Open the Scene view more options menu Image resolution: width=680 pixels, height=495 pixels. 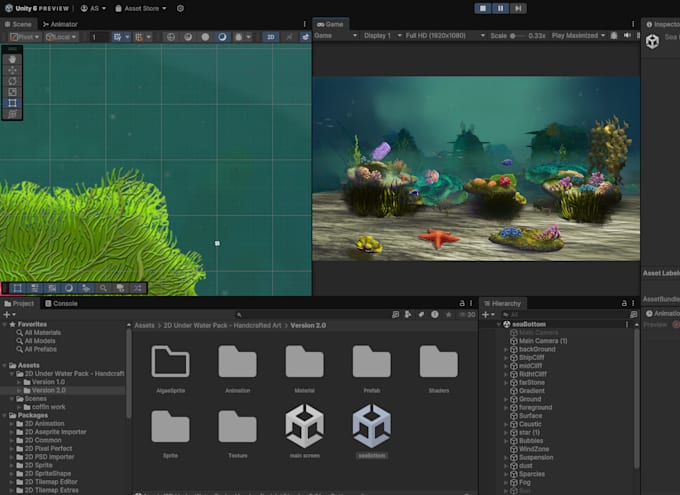pos(304,24)
